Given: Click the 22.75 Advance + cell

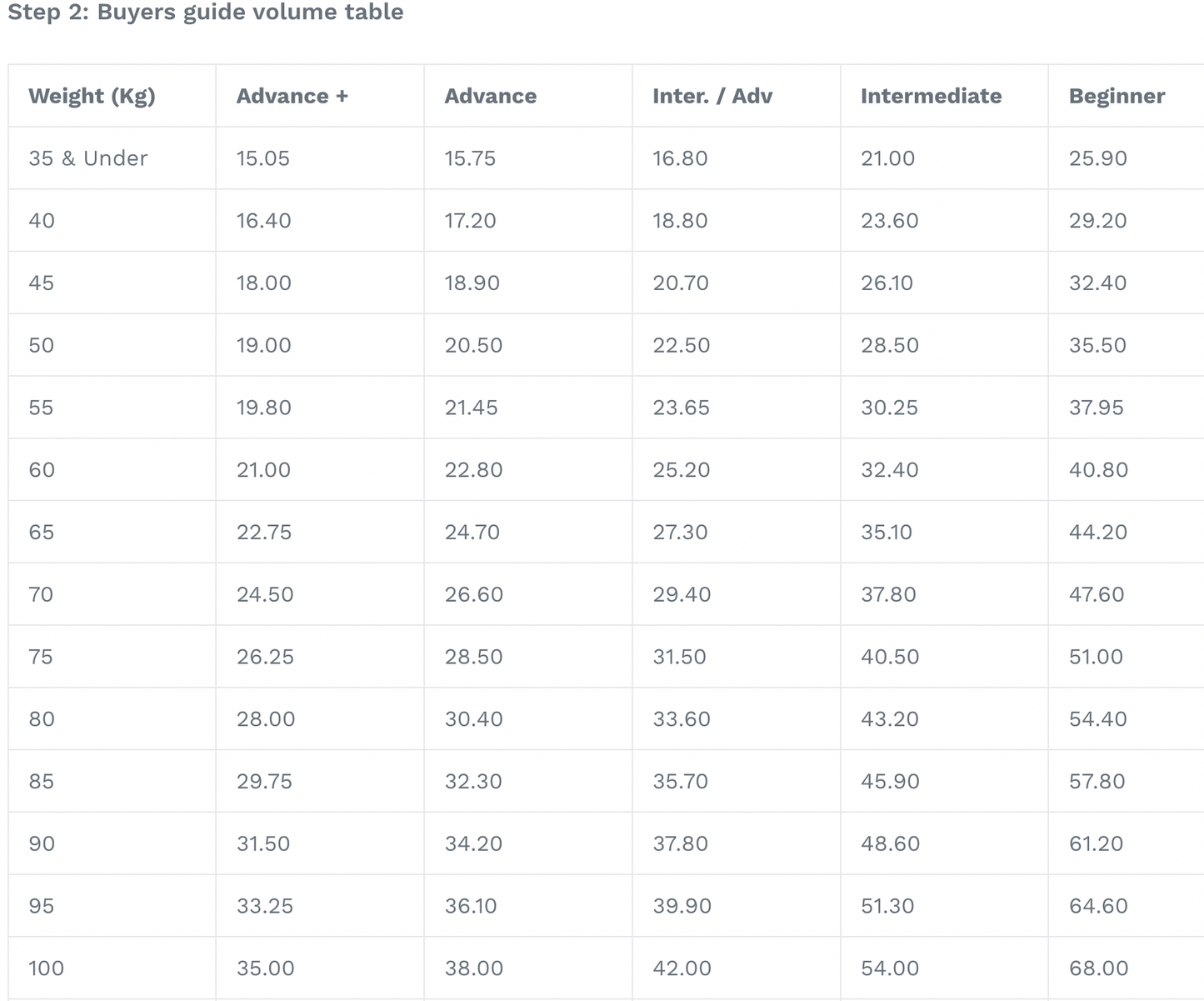Looking at the screenshot, I should click(264, 533).
